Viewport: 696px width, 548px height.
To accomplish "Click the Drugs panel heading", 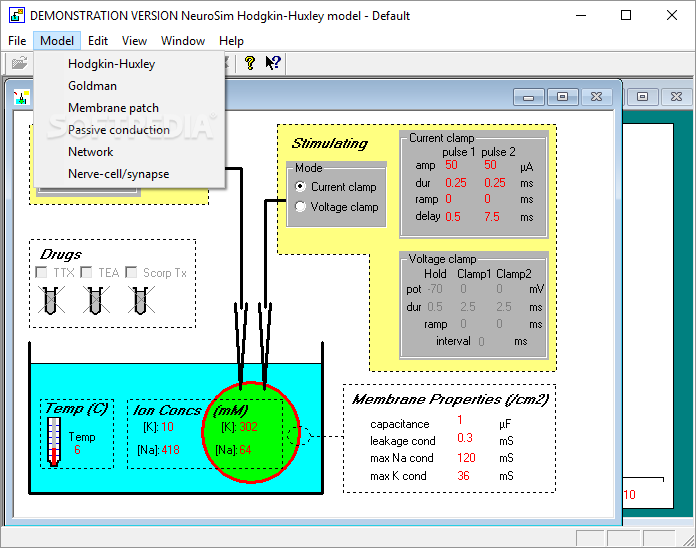I will (61, 254).
